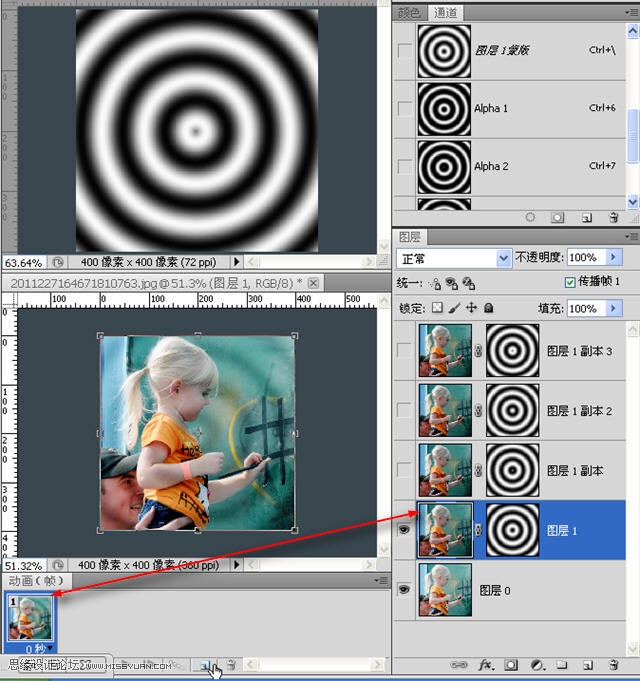Unlink mask on 图层 1 副本 3
This screenshot has height=681, width=640.
coord(478,350)
